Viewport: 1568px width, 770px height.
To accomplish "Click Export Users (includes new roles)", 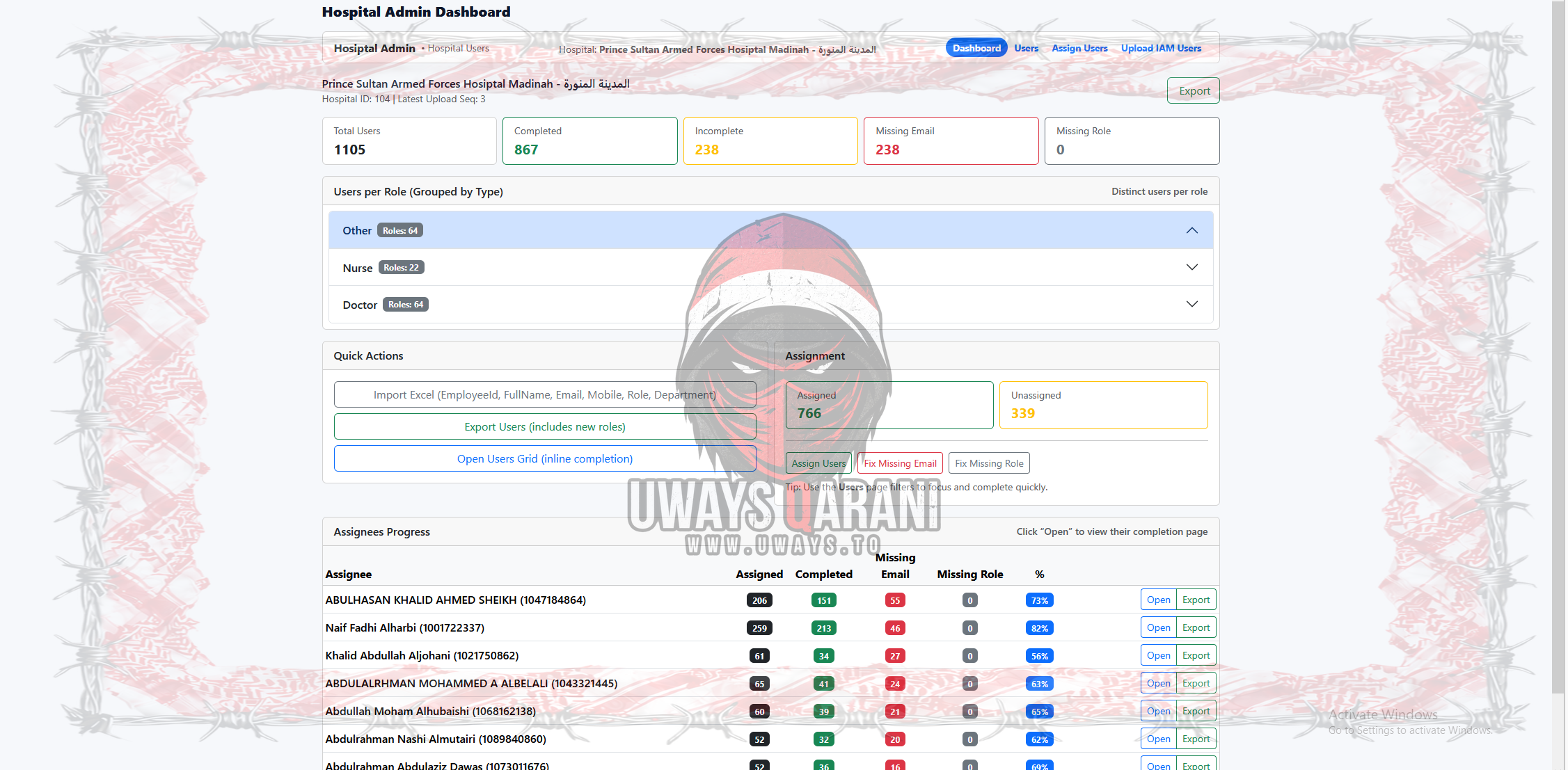I will [545, 426].
